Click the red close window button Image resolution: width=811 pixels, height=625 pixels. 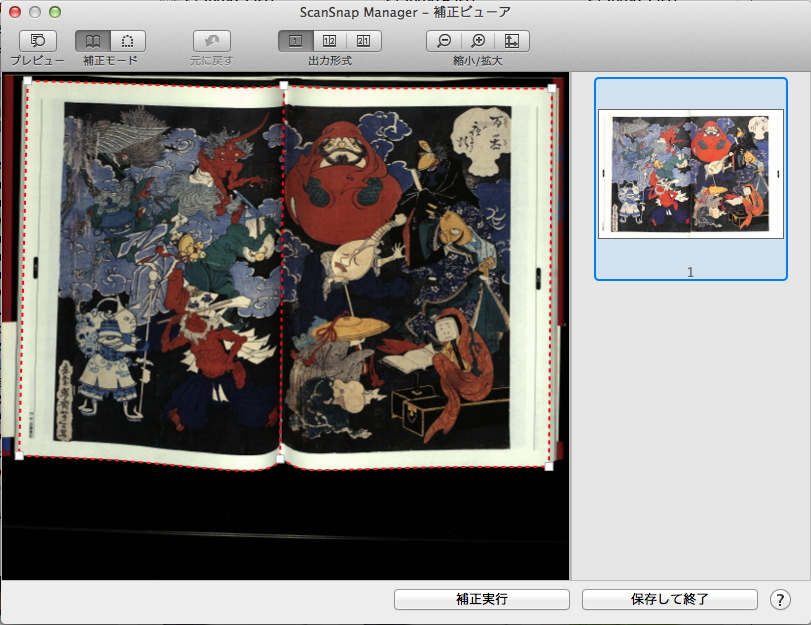pos(15,12)
